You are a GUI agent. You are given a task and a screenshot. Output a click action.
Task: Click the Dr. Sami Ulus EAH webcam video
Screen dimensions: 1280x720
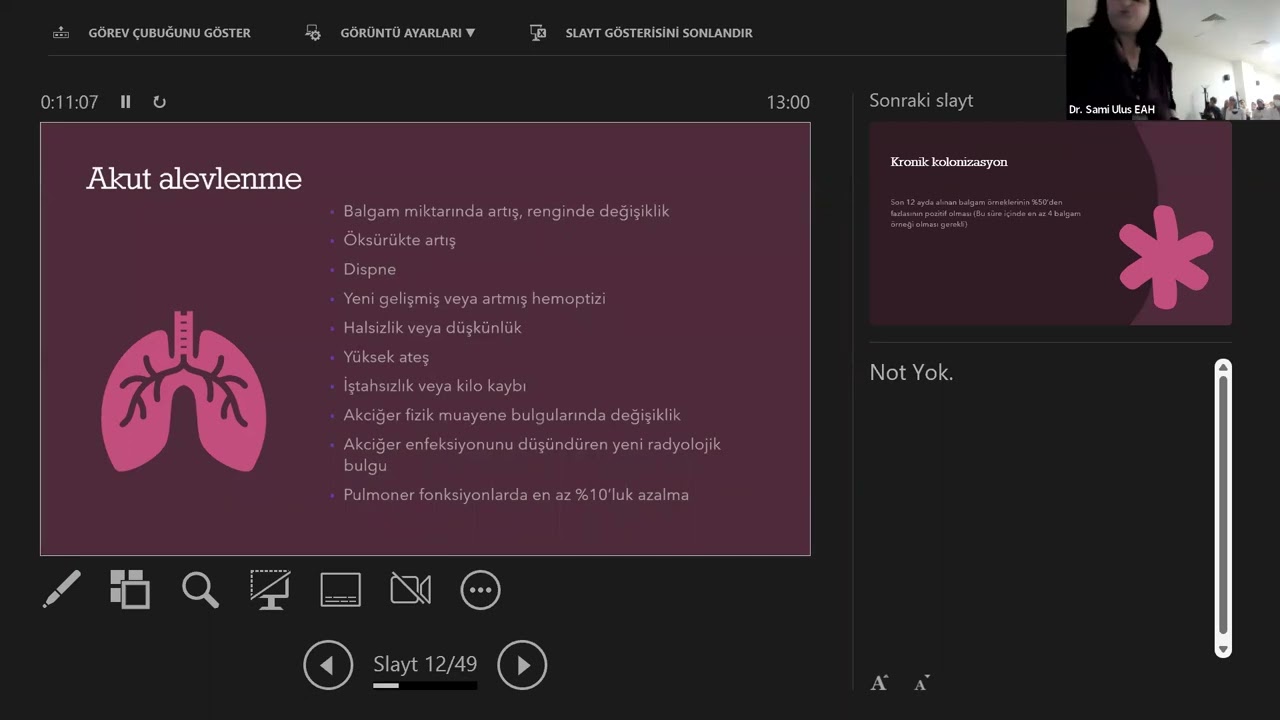[x=1173, y=60]
